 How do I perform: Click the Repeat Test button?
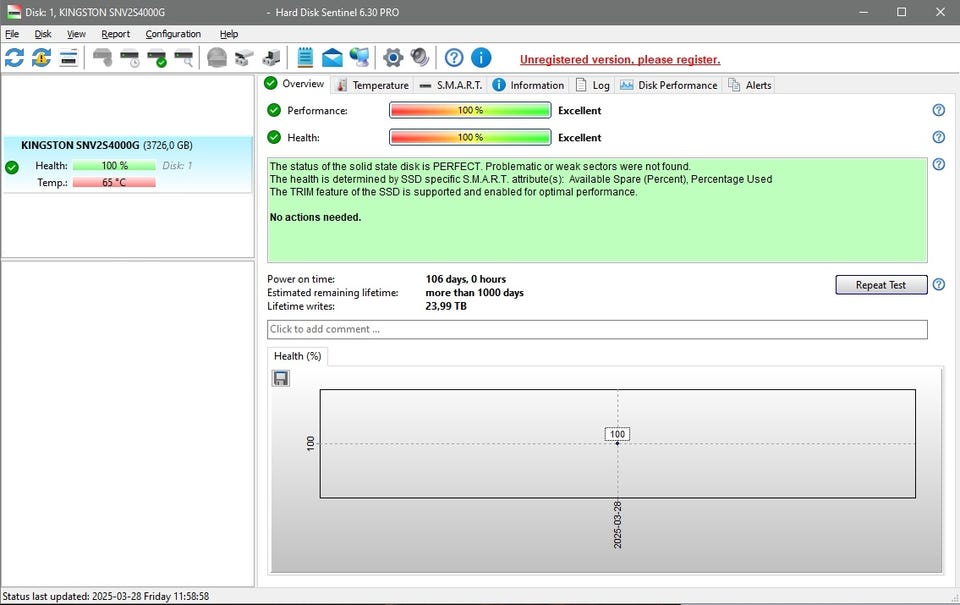click(x=881, y=285)
